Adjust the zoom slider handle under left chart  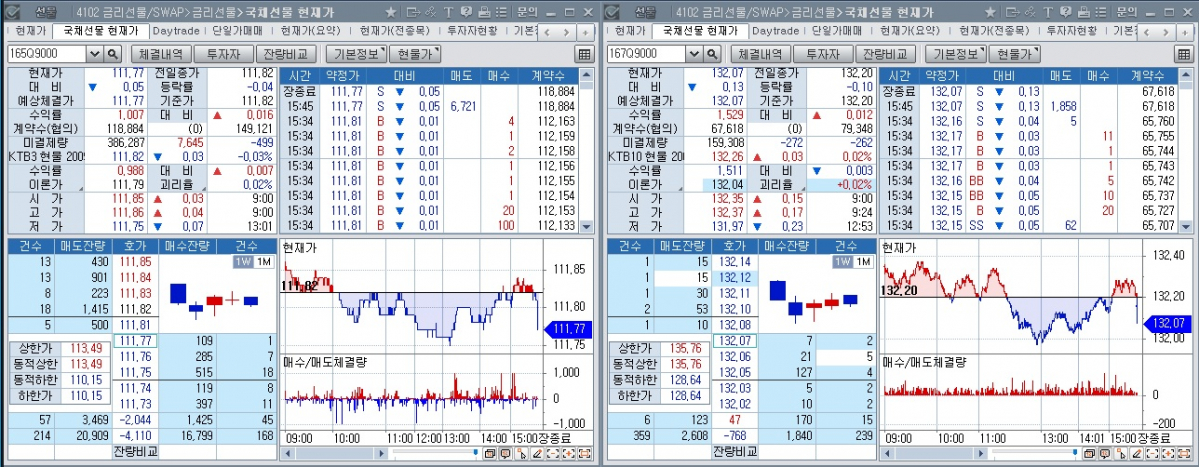pos(476,452)
